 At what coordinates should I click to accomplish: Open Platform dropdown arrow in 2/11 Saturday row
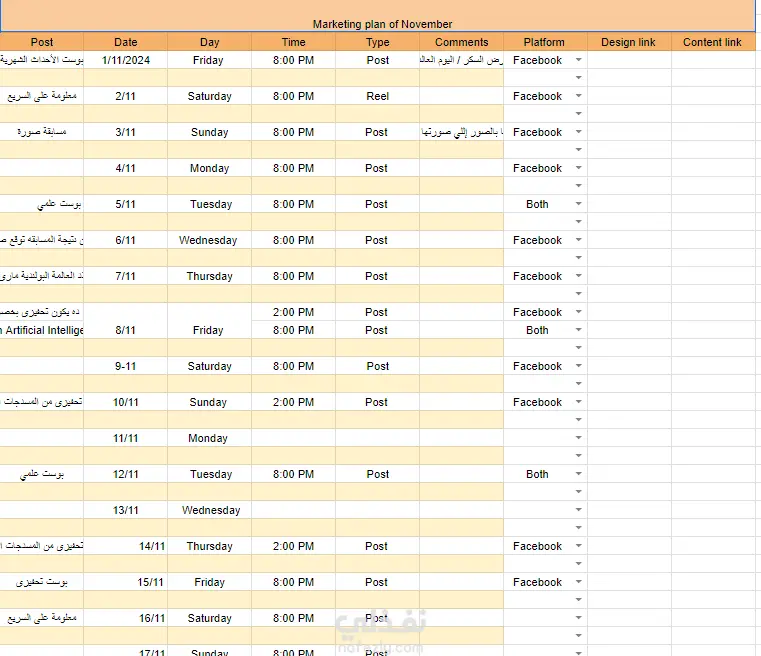point(579,96)
